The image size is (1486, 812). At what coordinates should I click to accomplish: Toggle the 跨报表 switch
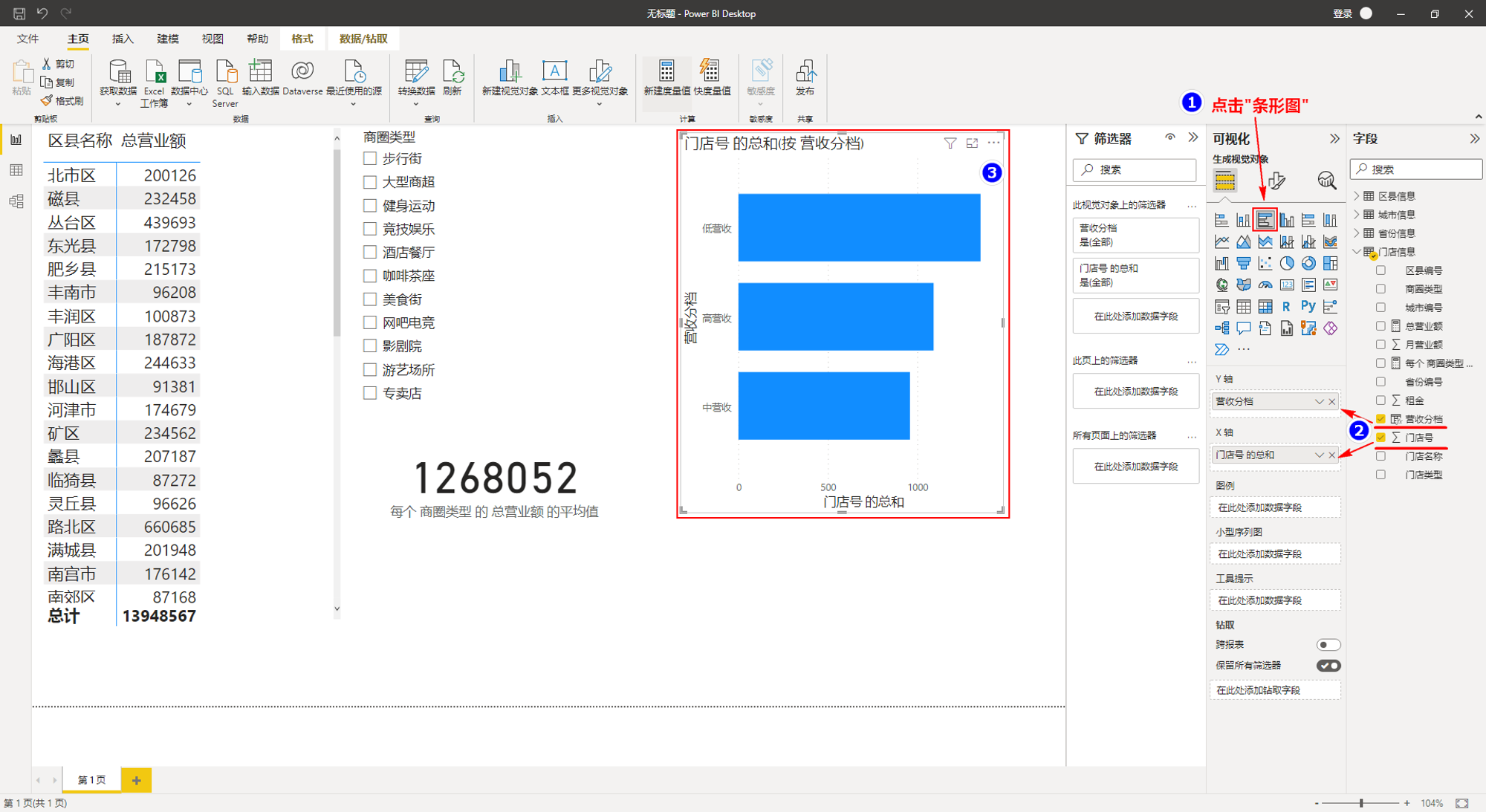pos(1328,645)
